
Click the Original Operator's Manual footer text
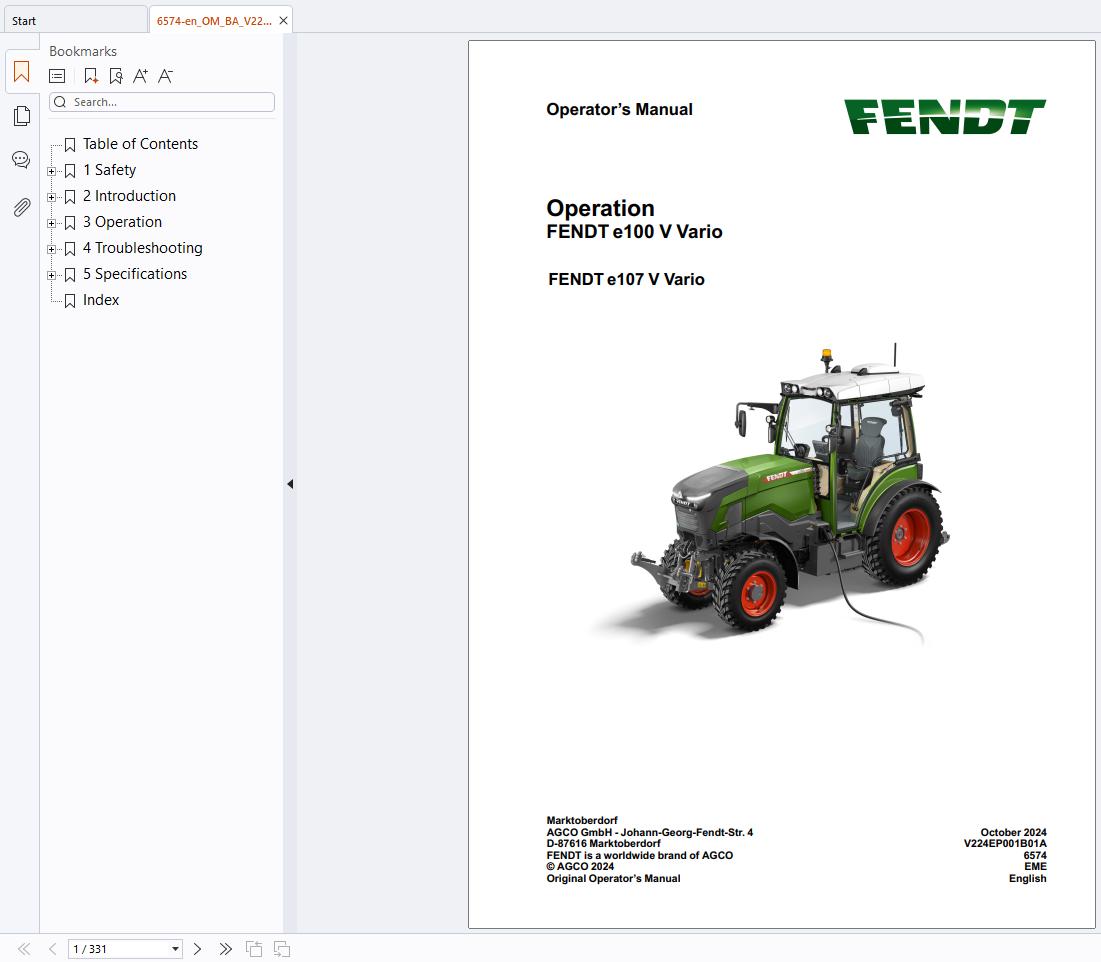coord(613,878)
